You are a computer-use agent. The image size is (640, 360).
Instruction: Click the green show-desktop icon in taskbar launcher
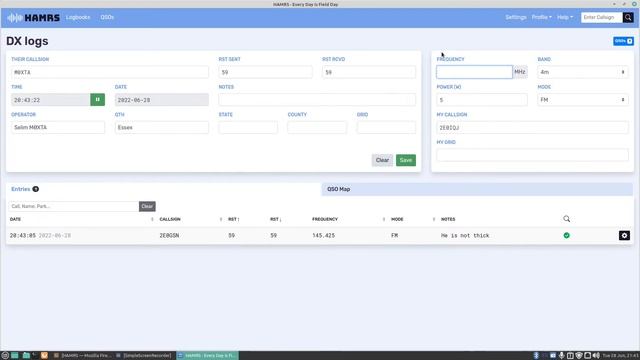pos(15,356)
